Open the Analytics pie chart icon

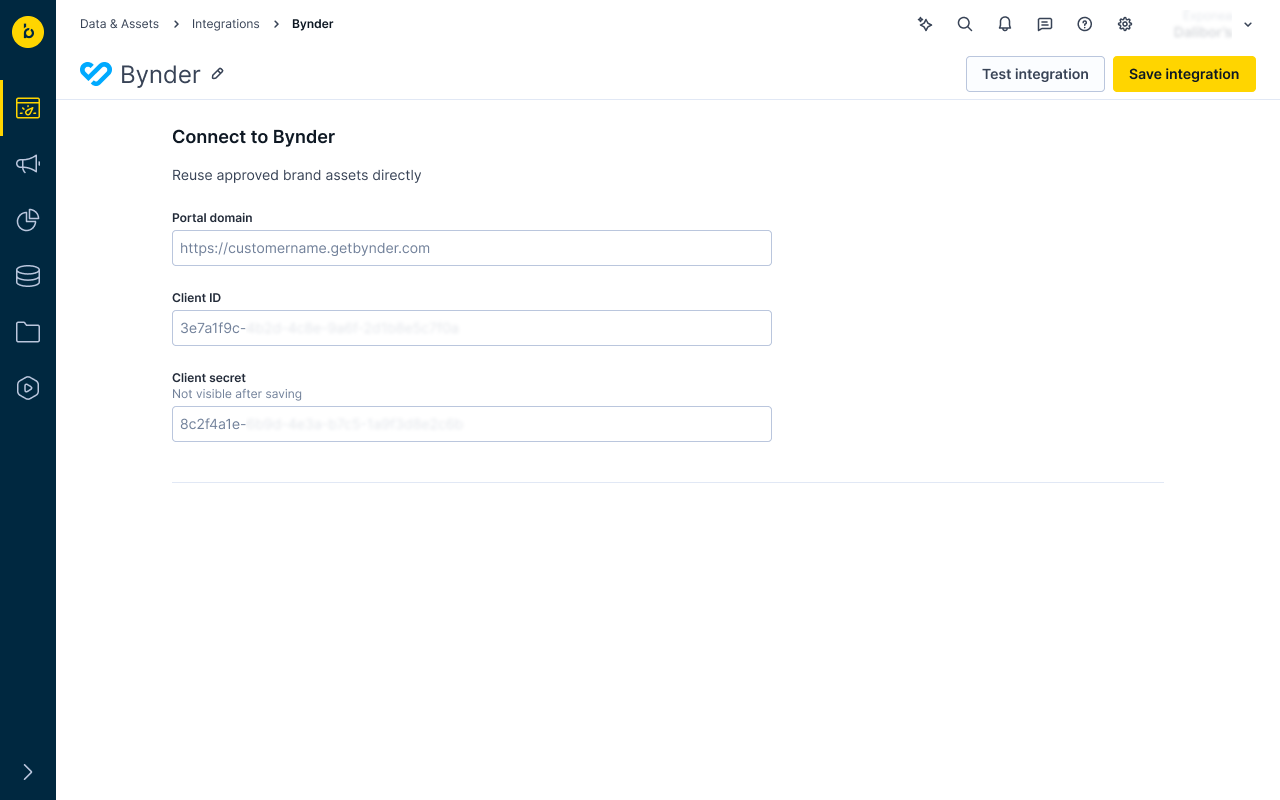click(x=28, y=220)
